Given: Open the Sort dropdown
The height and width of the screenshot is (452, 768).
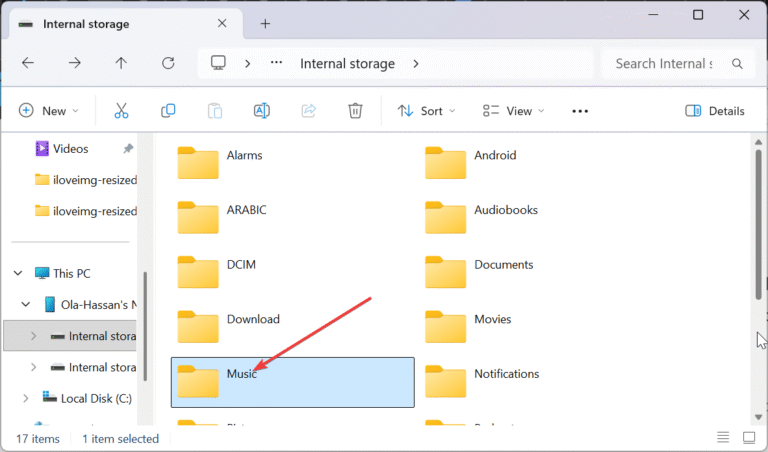Looking at the screenshot, I should [426, 111].
